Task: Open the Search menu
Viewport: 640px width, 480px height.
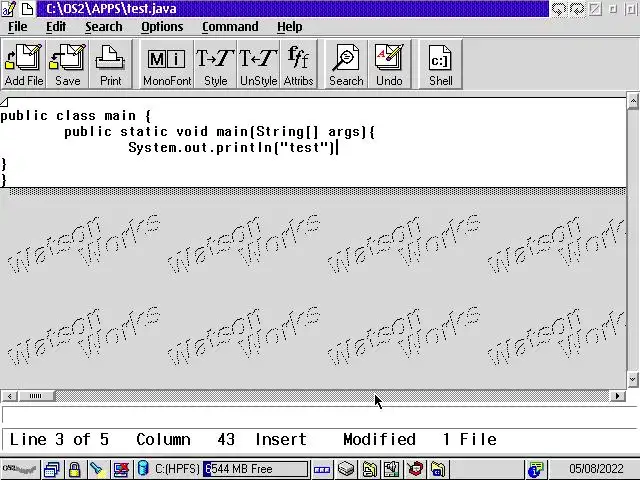Action: tap(104, 27)
